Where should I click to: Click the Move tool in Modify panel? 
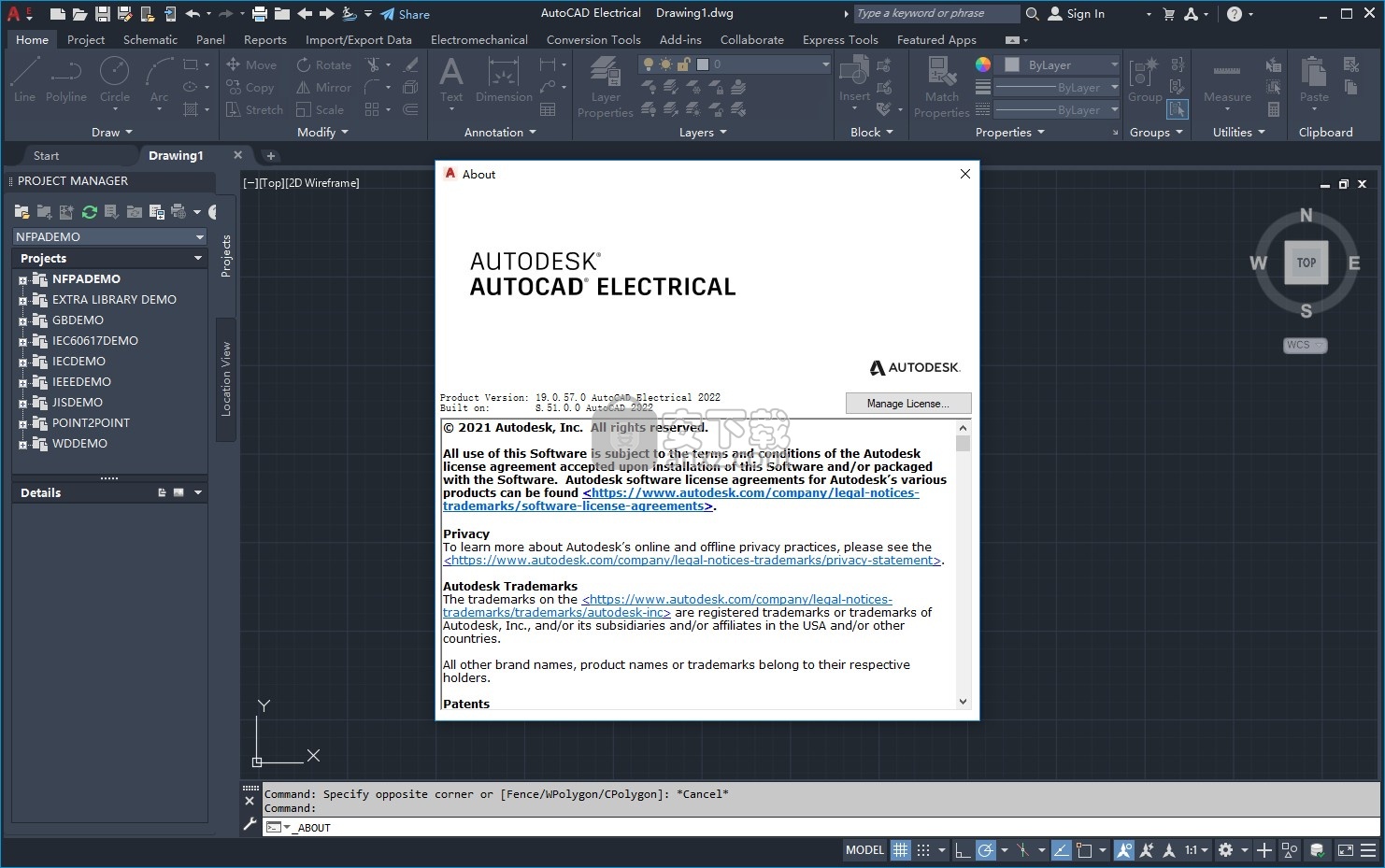pyautogui.click(x=251, y=64)
